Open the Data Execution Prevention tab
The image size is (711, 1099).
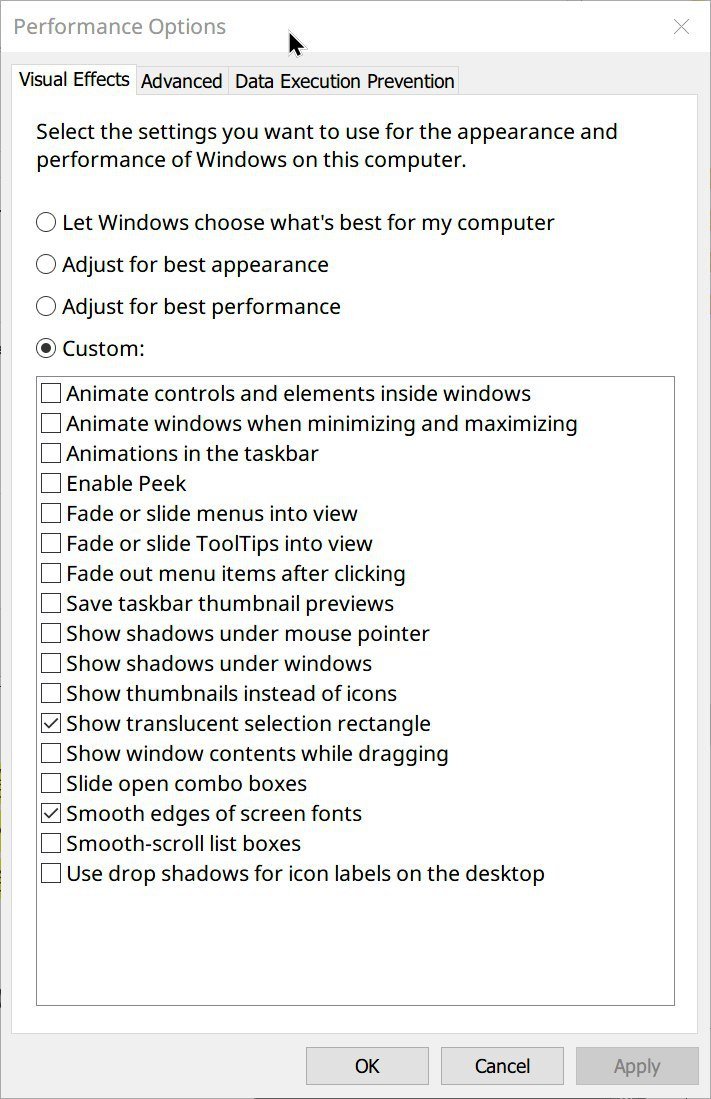pyautogui.click(x=344, y=81)
